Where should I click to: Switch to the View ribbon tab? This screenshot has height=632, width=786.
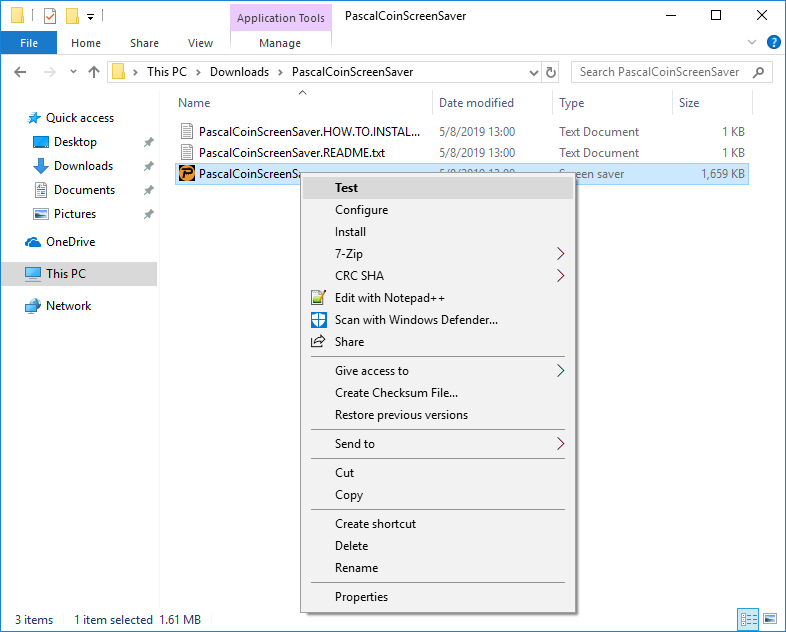pos(201,43)
